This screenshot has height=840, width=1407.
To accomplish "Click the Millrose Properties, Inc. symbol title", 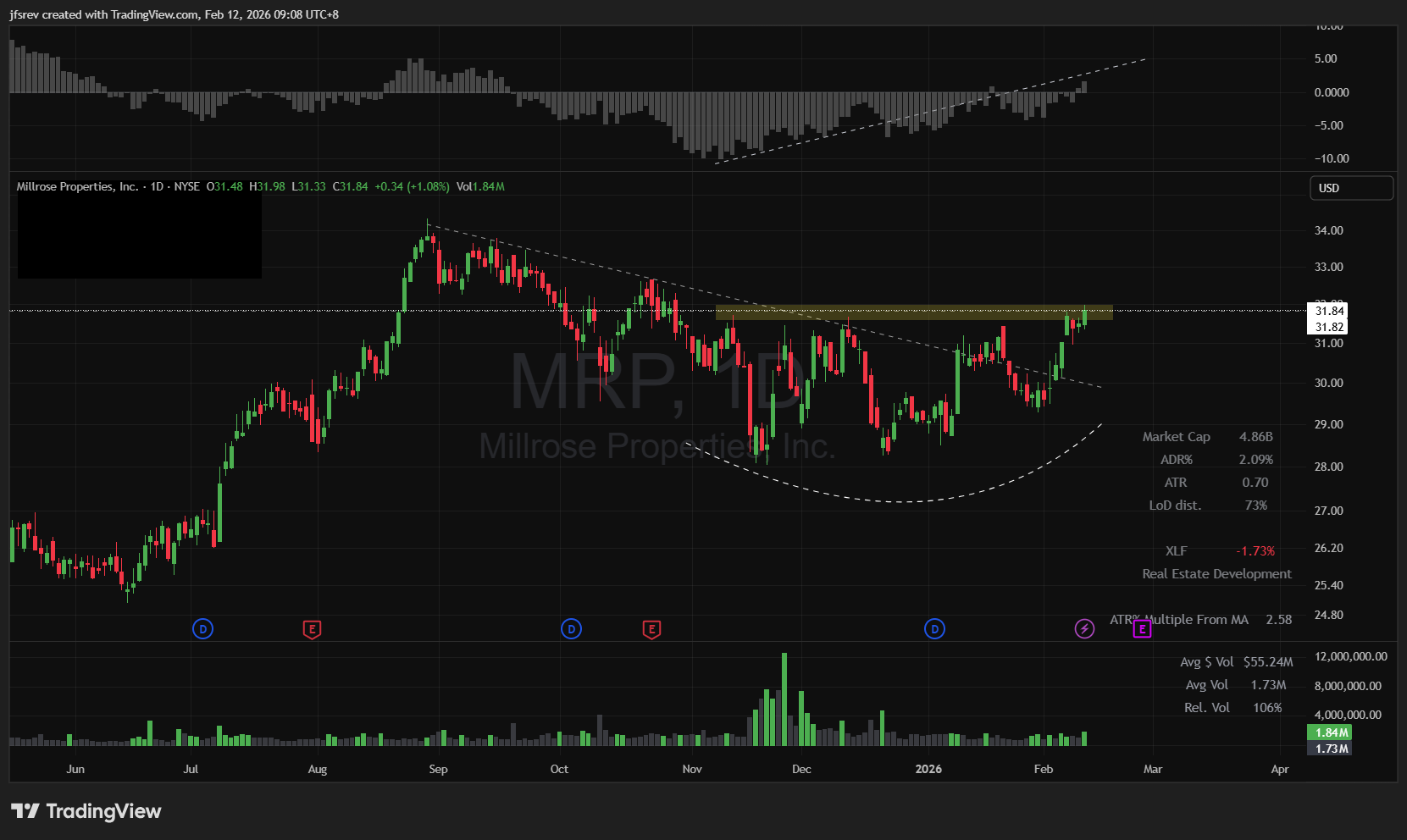I will (x=78, y=186).
